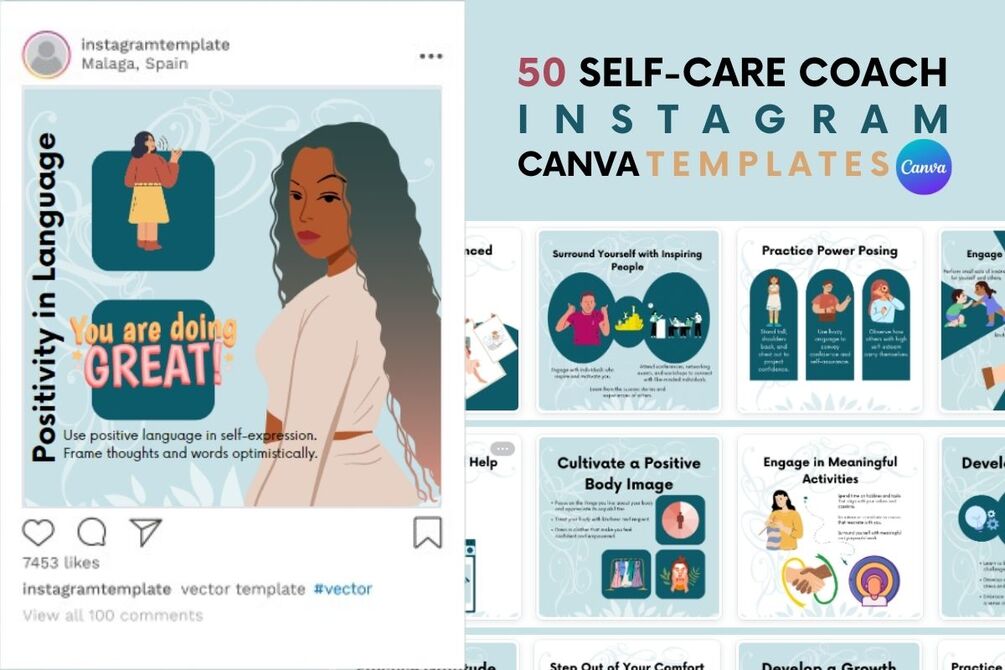Open Engage in Meaningful Activities template
The height and width of the screenshot is (670, 1005).
click(829, 527)
